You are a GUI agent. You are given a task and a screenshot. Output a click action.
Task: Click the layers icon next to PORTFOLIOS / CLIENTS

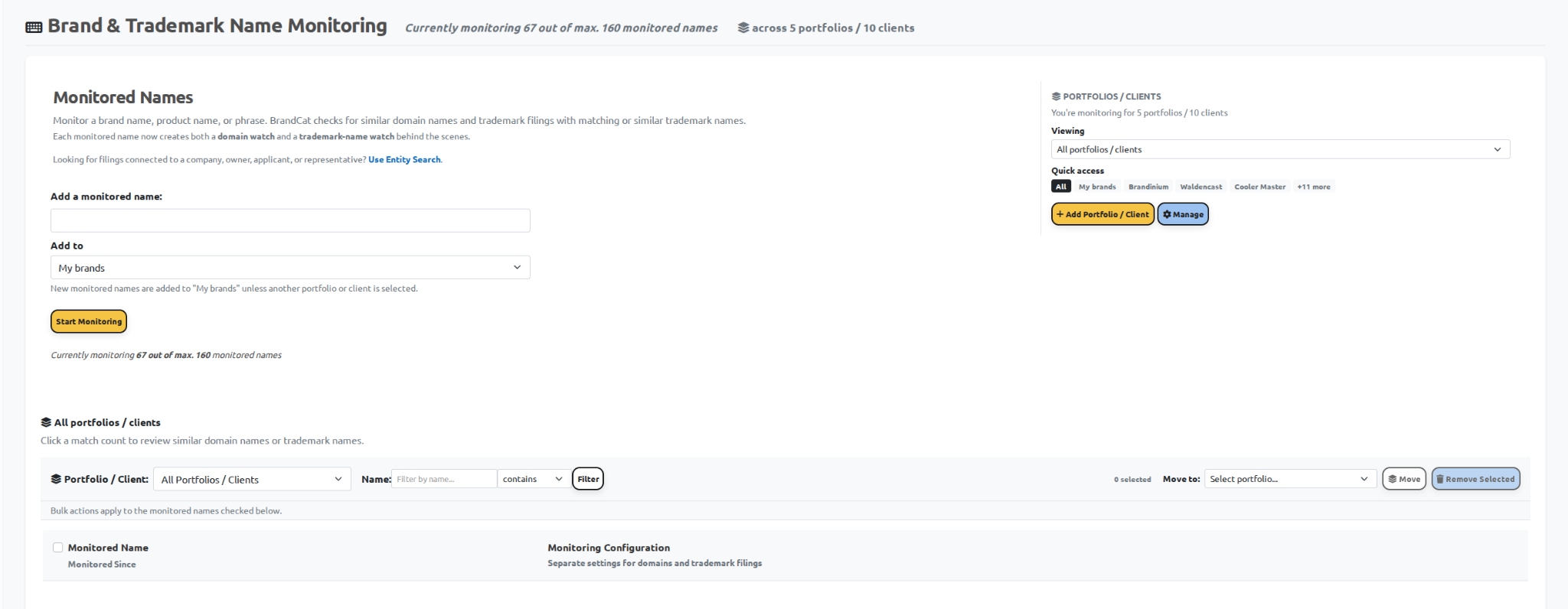1056,96
